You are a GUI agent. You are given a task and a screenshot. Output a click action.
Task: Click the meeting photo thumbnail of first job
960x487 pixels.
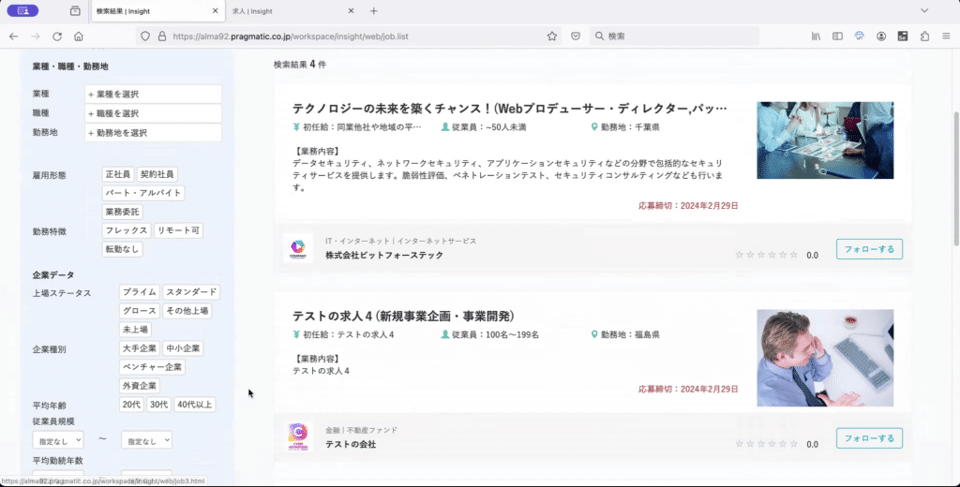coord(825,140)
